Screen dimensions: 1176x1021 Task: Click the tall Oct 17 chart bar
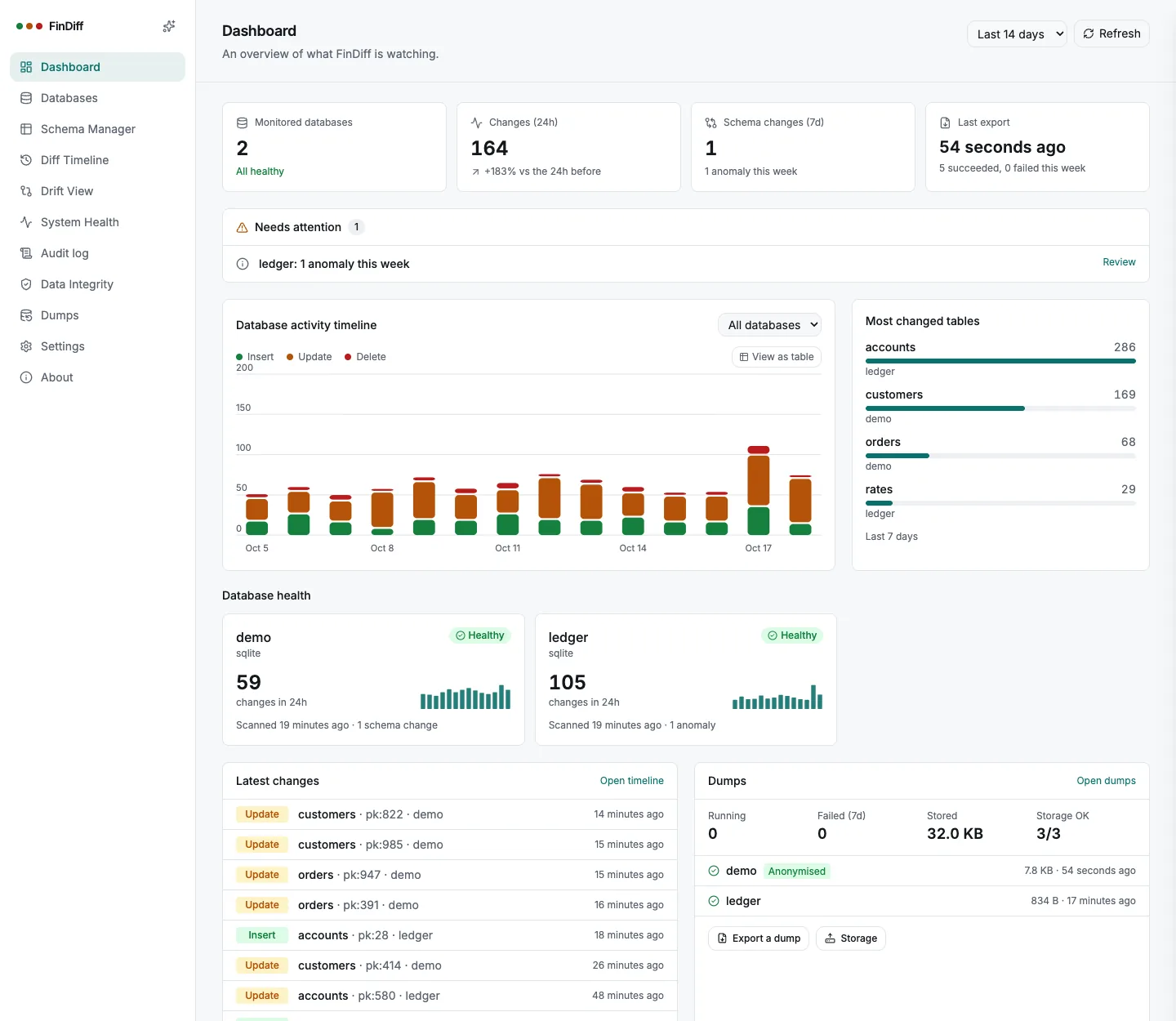(x=759, y=490)
